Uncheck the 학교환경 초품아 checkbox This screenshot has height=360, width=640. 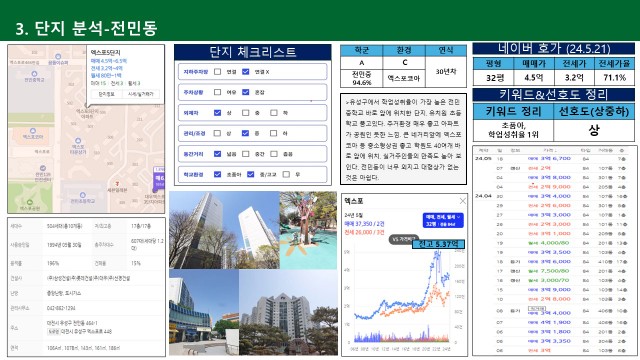[218, 174]
